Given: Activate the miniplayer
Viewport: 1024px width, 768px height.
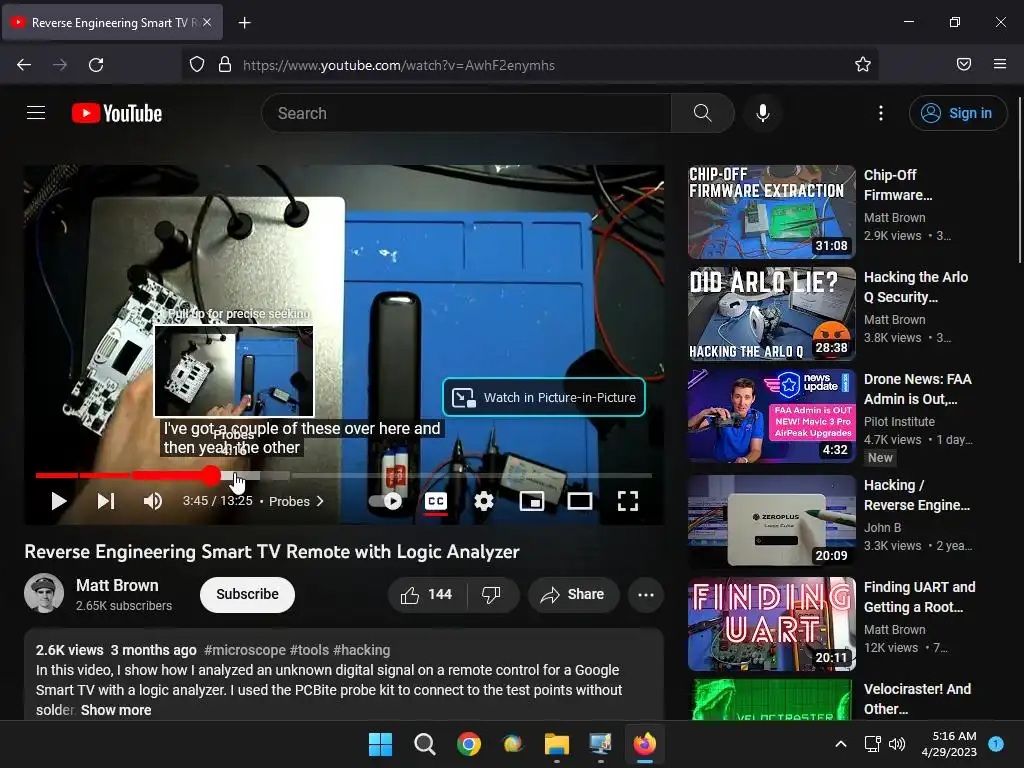Looking at the screenshot, I should tap(532, 501).
